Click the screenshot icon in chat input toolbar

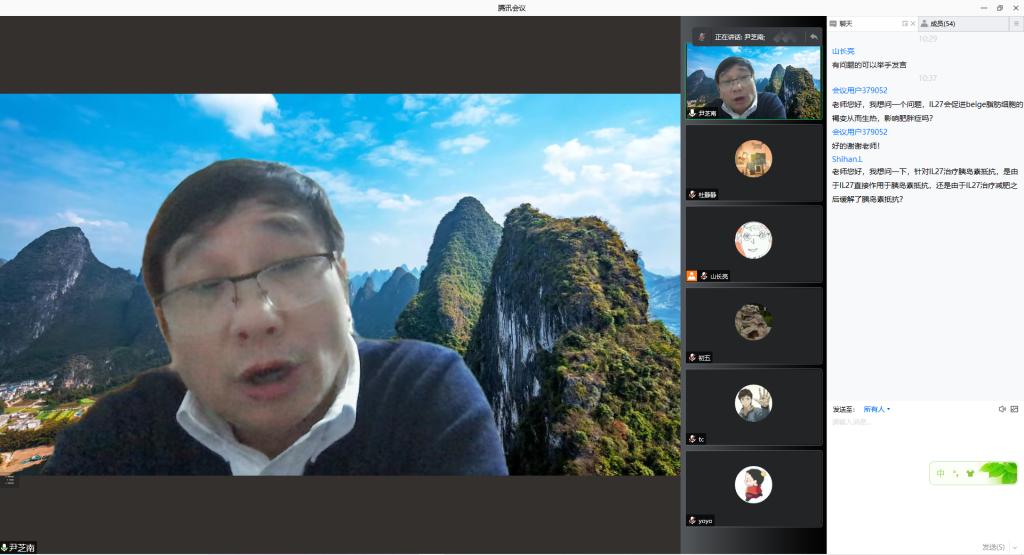1014,409
